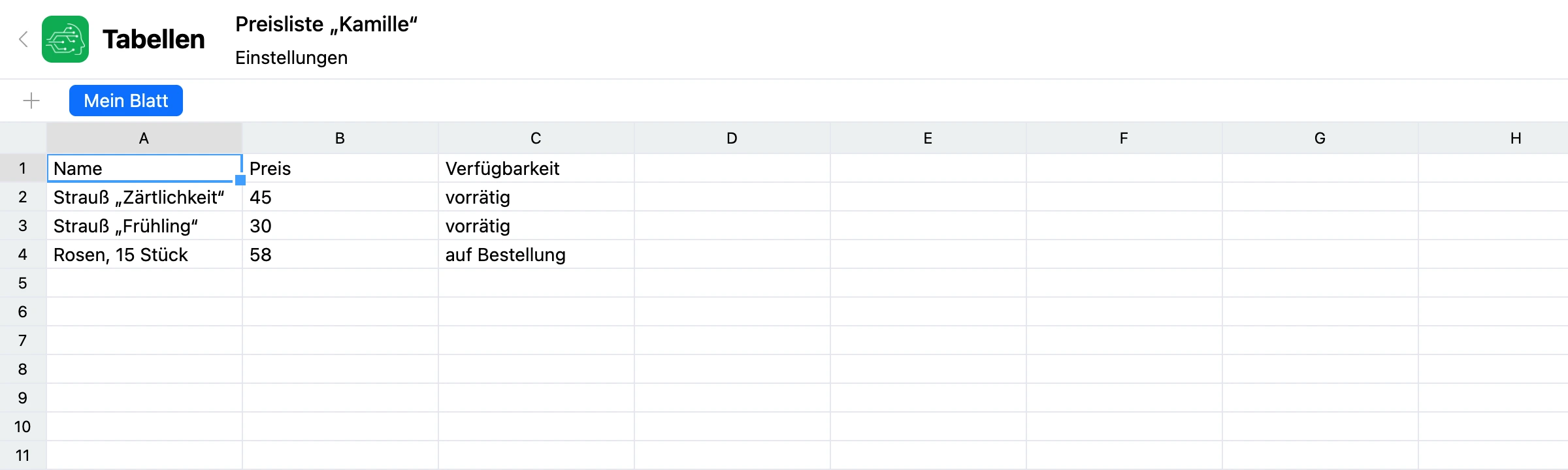The height and width of the screenshot is (470, 1568).
Task: Select column H header
Action: tap(1494, 138)
